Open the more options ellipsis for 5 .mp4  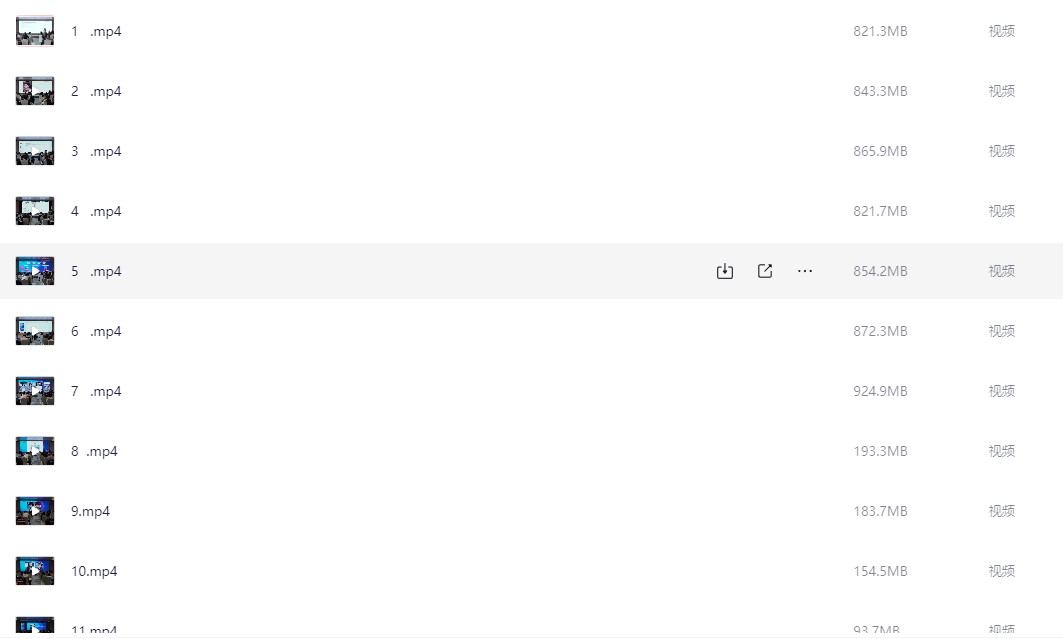point(805,271)
